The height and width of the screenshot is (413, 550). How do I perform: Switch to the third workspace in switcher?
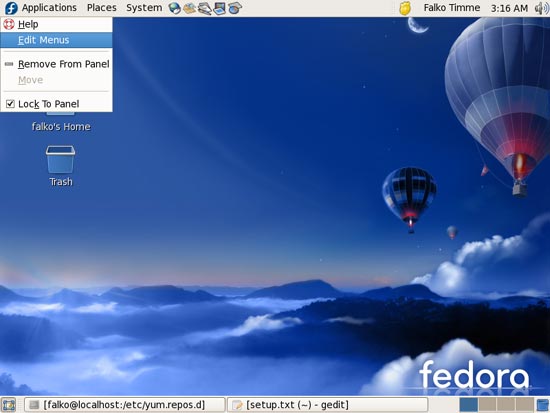pyautogui.click(x=505, y=405)
